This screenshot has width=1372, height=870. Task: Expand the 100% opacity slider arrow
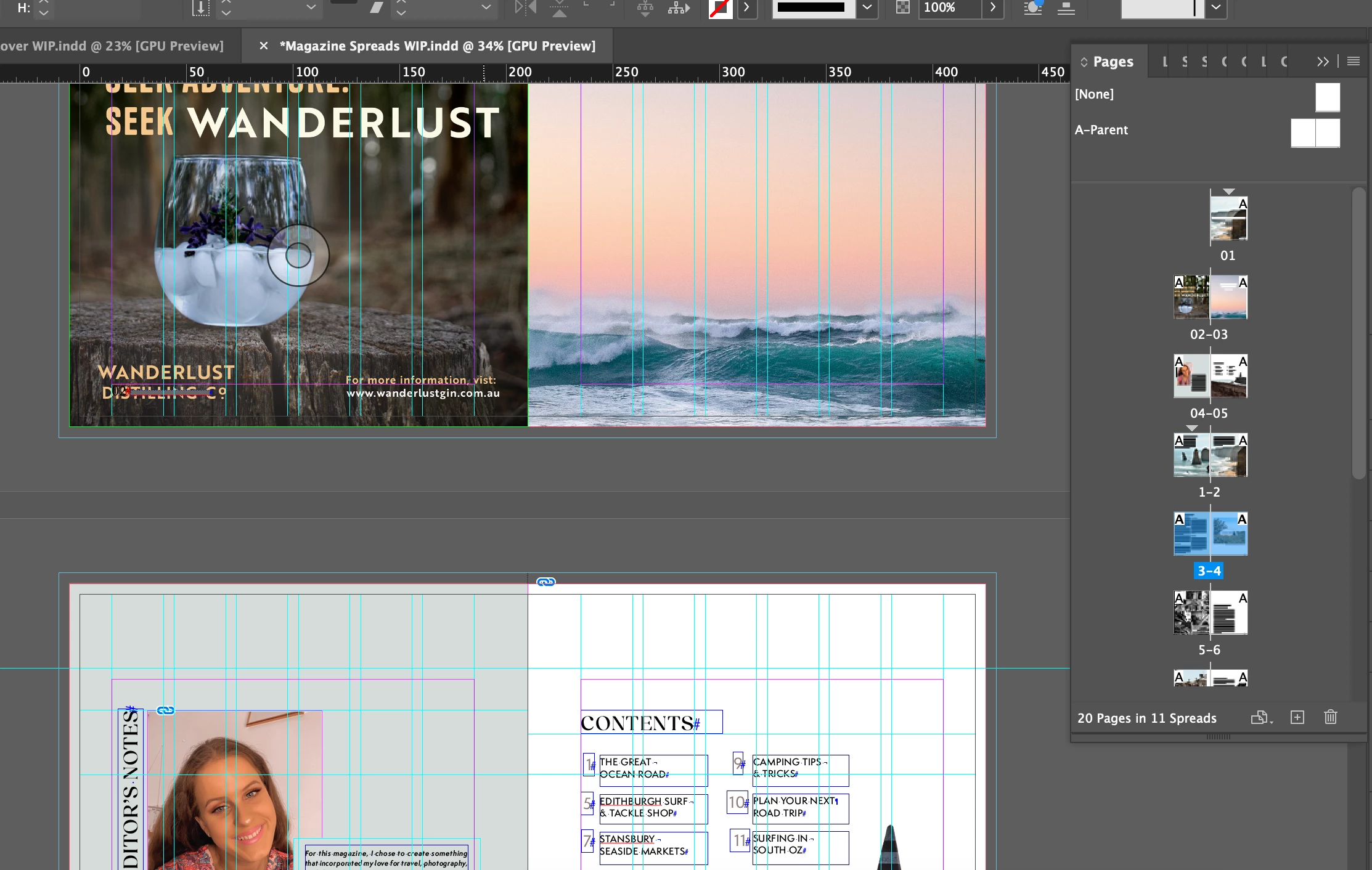(992, 8)
